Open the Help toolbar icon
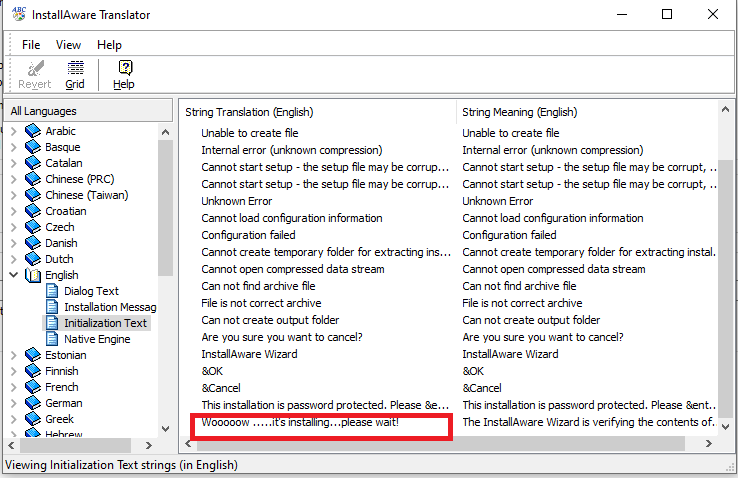Image resolution: width=738 pixels, height=478 pixels. pyautogui.click(x=125, y=68)
